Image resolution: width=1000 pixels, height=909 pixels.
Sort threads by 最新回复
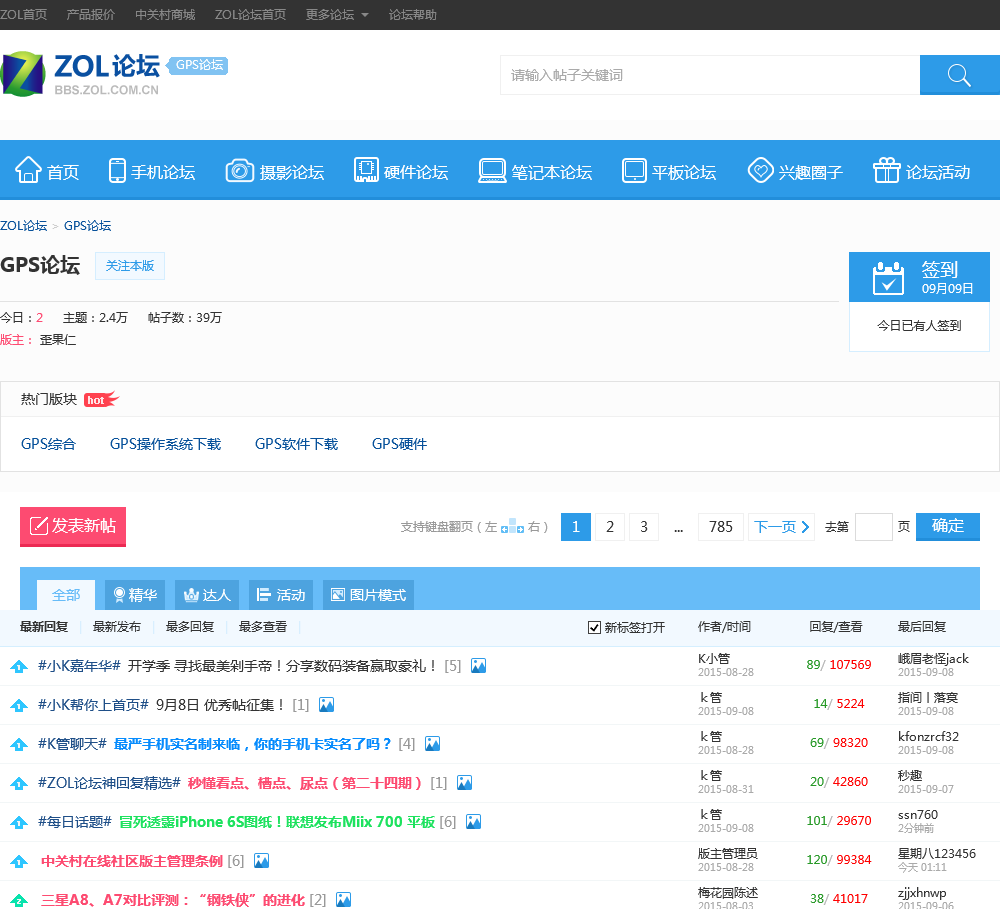(44, 627)
